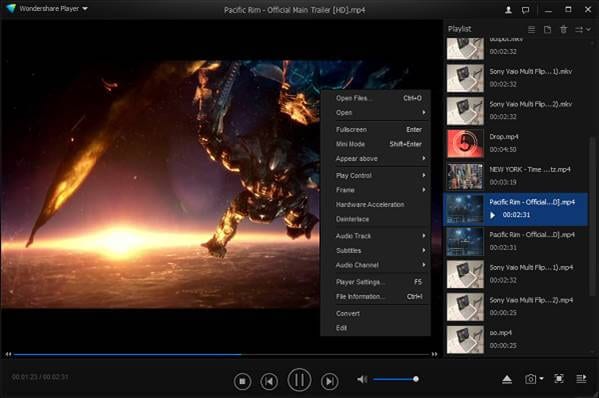Adjust the volume slider

coord(396,379)
